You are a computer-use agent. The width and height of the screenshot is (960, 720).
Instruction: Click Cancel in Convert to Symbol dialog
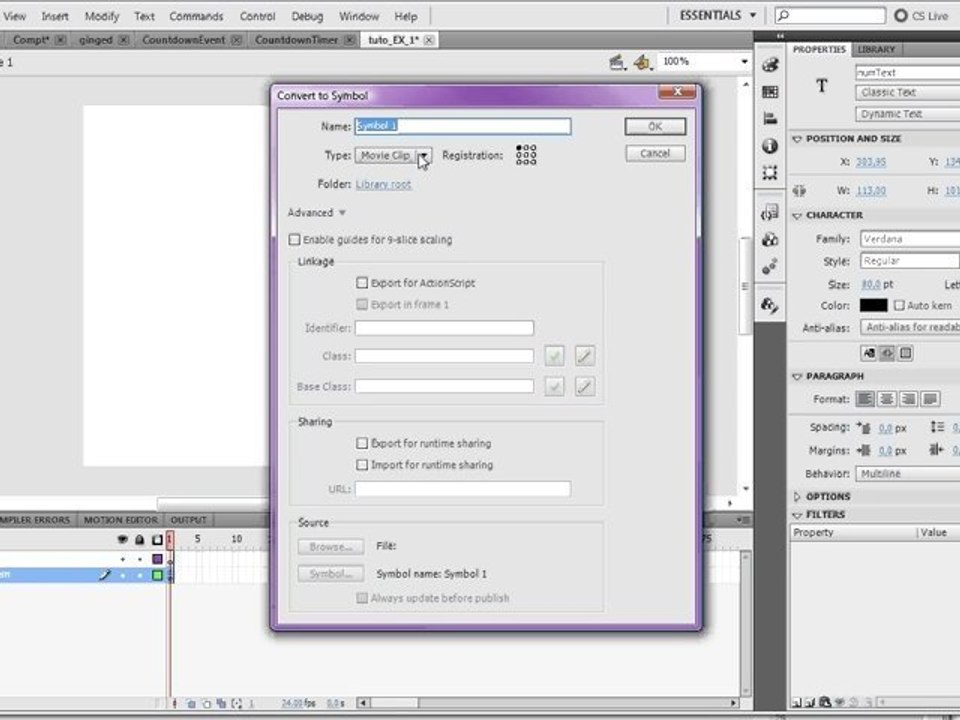[655, 153]
